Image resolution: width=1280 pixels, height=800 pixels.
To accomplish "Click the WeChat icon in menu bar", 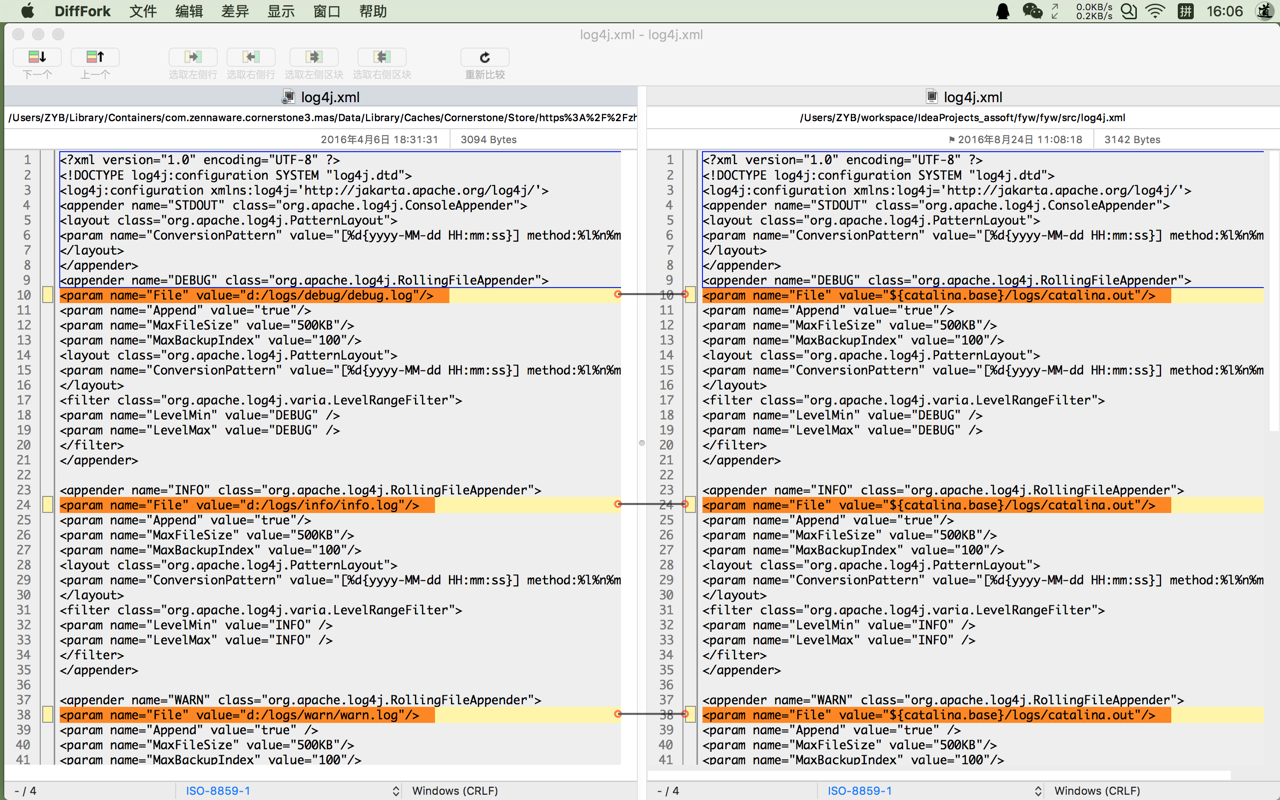I will (x=1032, y=11).
